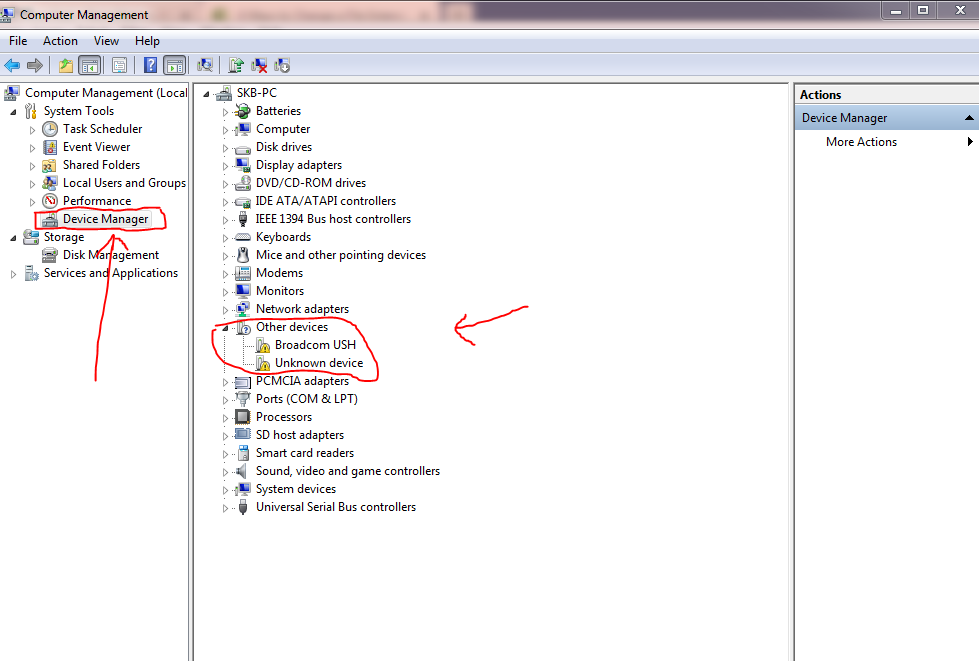Image resolution: width=979 pixels, height=661 pixels.
Task: Select the SKB-PC computer node
Action: [256, 92]
